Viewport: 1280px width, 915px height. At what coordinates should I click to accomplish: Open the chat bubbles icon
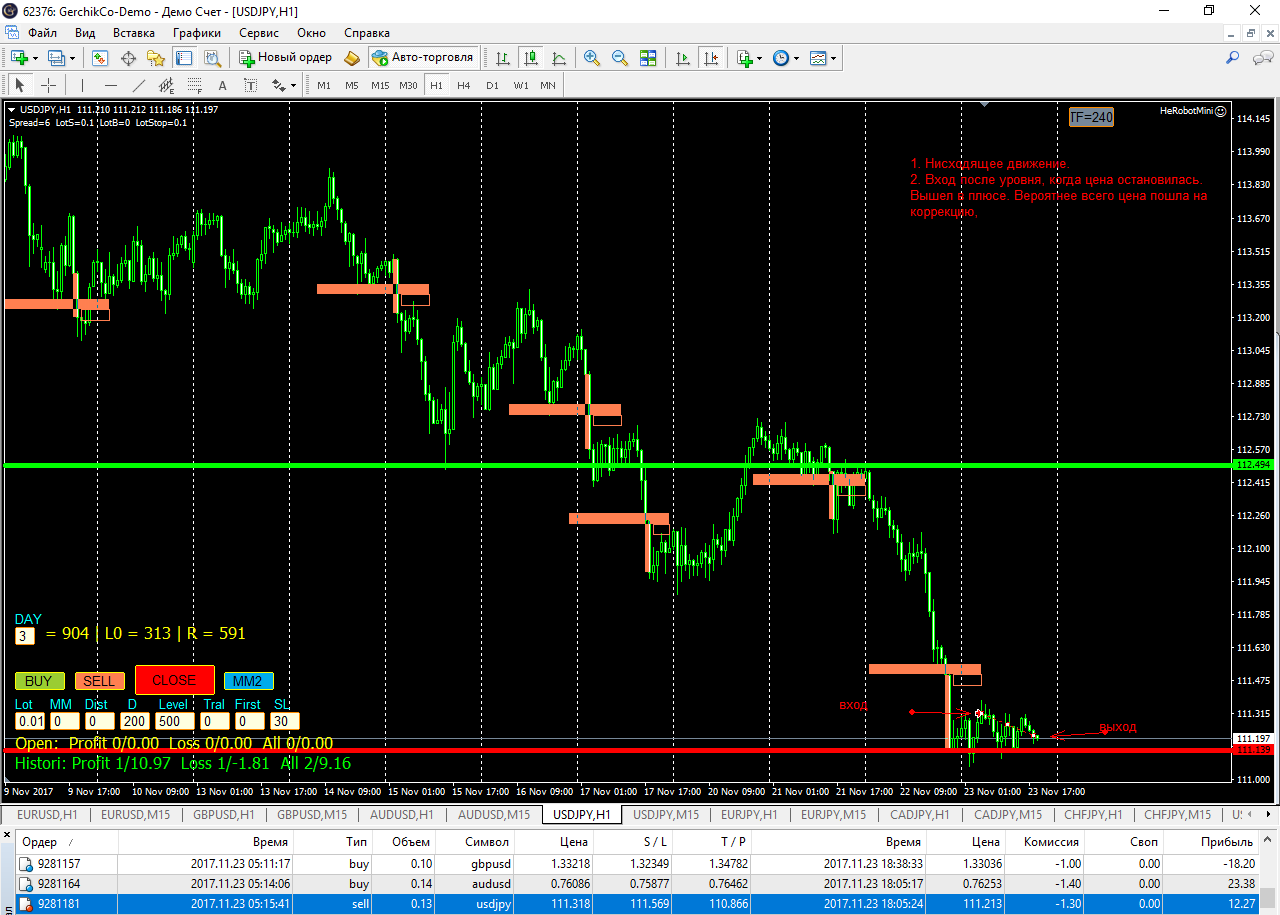pyautogui.click(x=1262, y=58)
